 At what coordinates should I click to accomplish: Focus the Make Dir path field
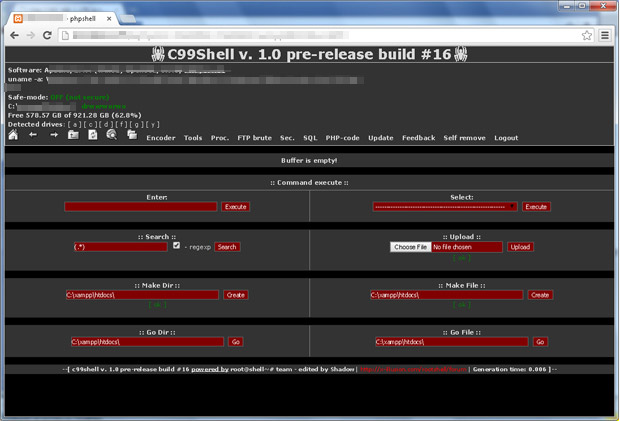pos(141,295)
